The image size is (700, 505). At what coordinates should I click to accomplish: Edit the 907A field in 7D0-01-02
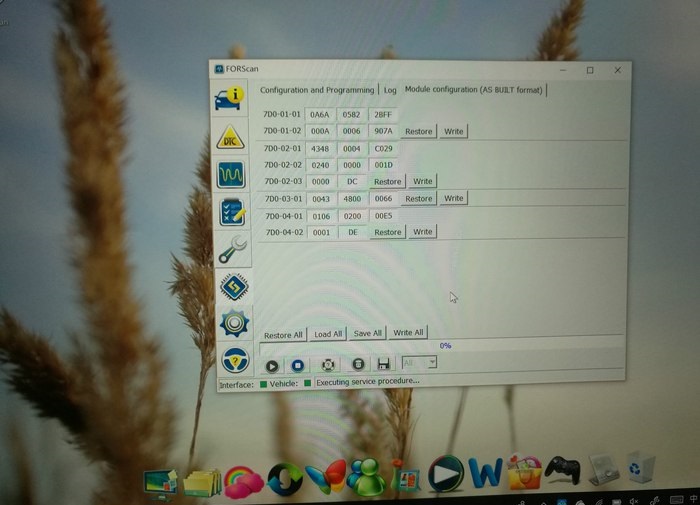tap(383, 131)
